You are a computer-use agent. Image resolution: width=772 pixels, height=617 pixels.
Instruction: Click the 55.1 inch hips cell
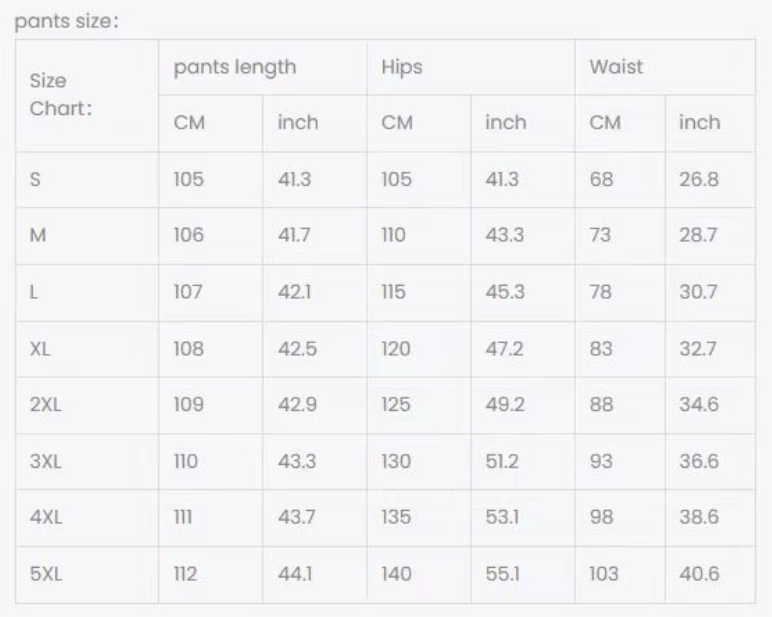pyautogui.click(x=522, y=575)
